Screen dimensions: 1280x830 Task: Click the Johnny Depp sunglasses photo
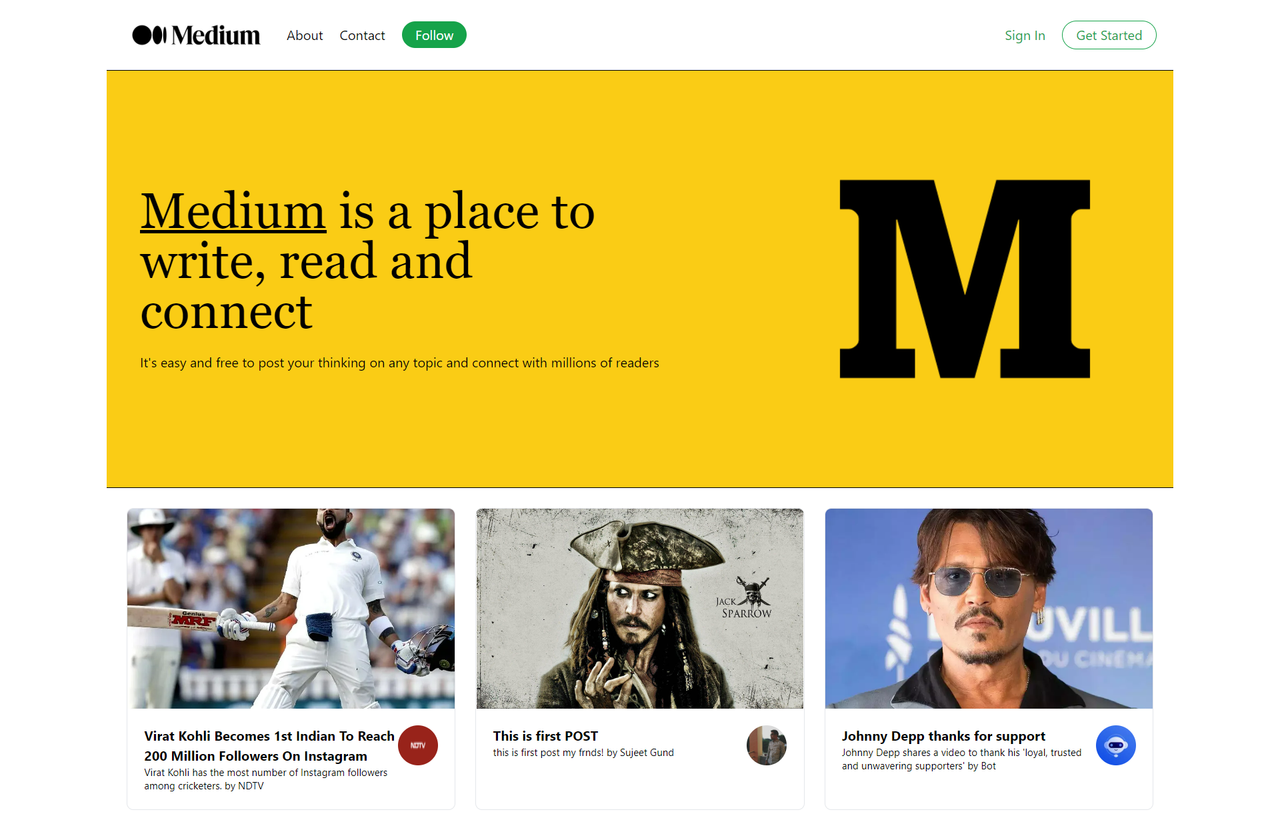pos(987,607)
